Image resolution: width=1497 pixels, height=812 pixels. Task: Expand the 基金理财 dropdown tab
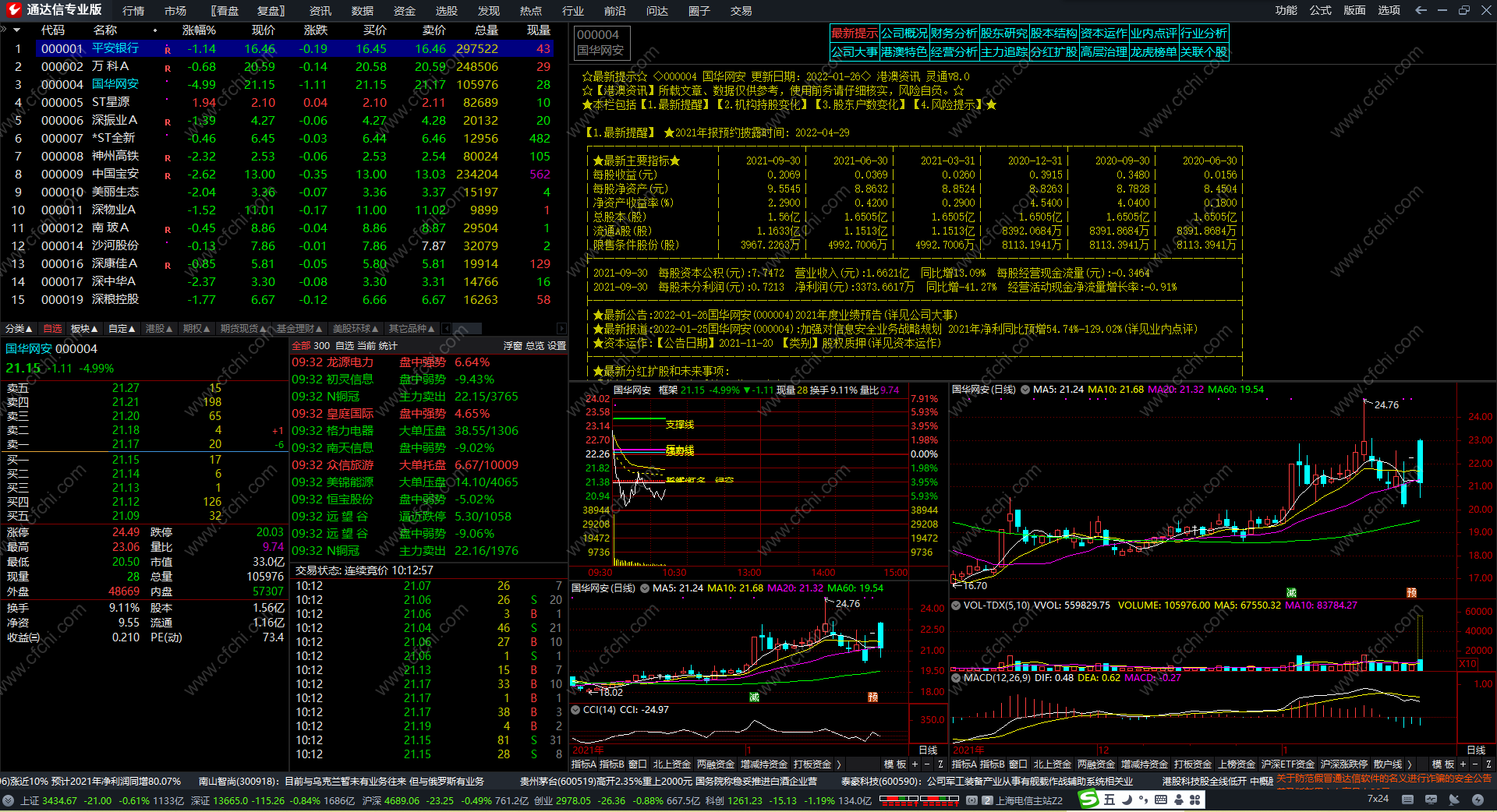[299, 329]
